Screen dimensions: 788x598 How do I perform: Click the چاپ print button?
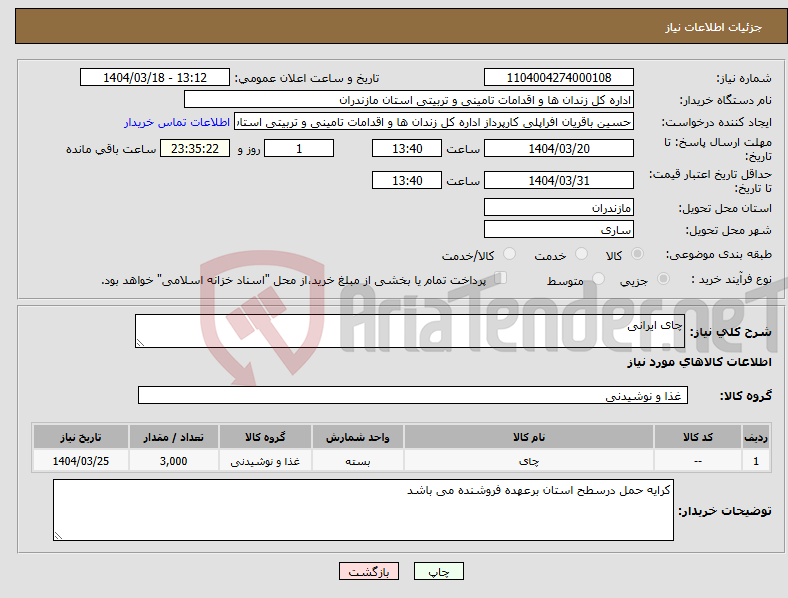pos(439,571)
